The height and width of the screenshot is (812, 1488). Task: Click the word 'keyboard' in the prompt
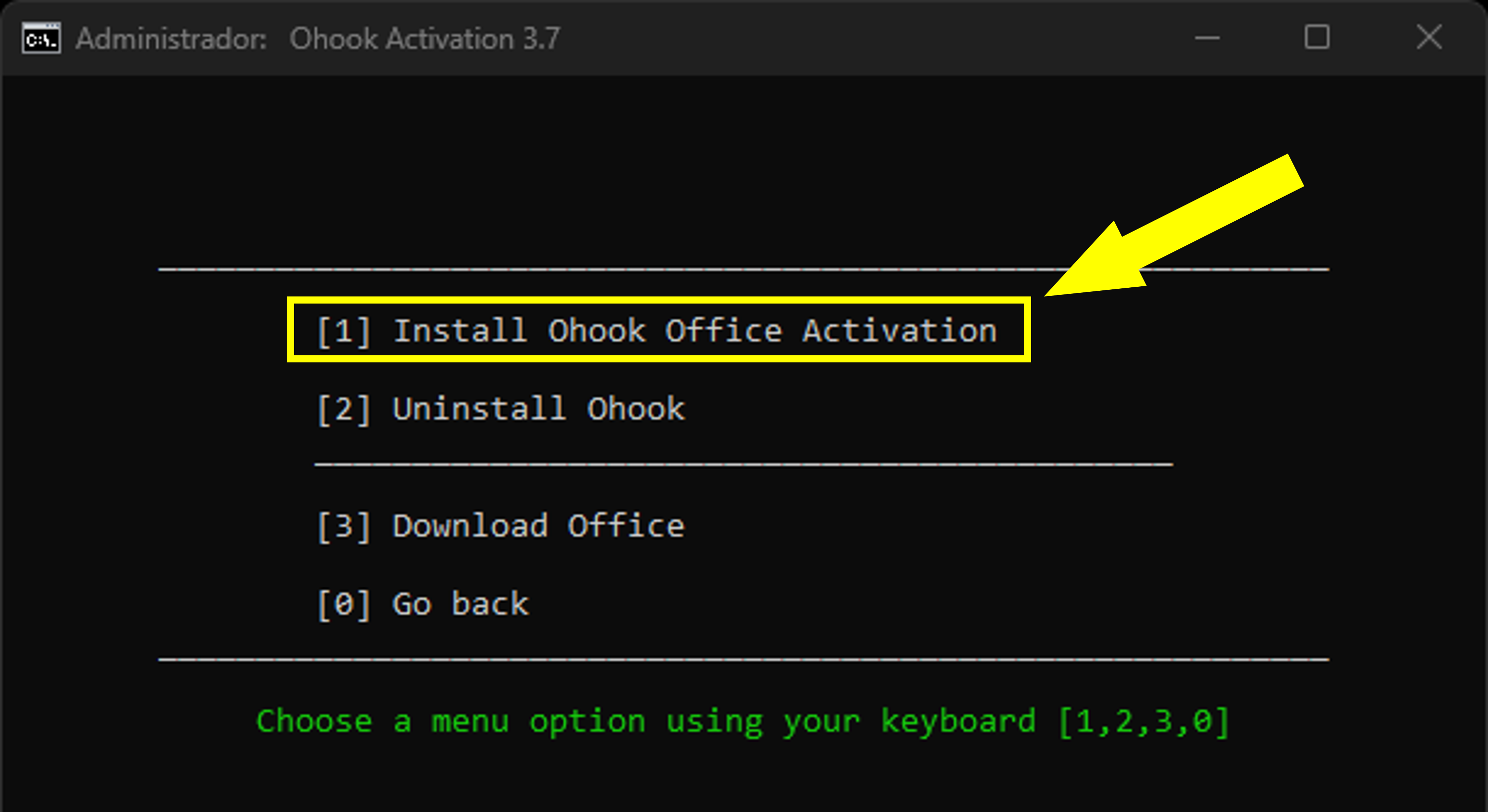tap(958, 721)
